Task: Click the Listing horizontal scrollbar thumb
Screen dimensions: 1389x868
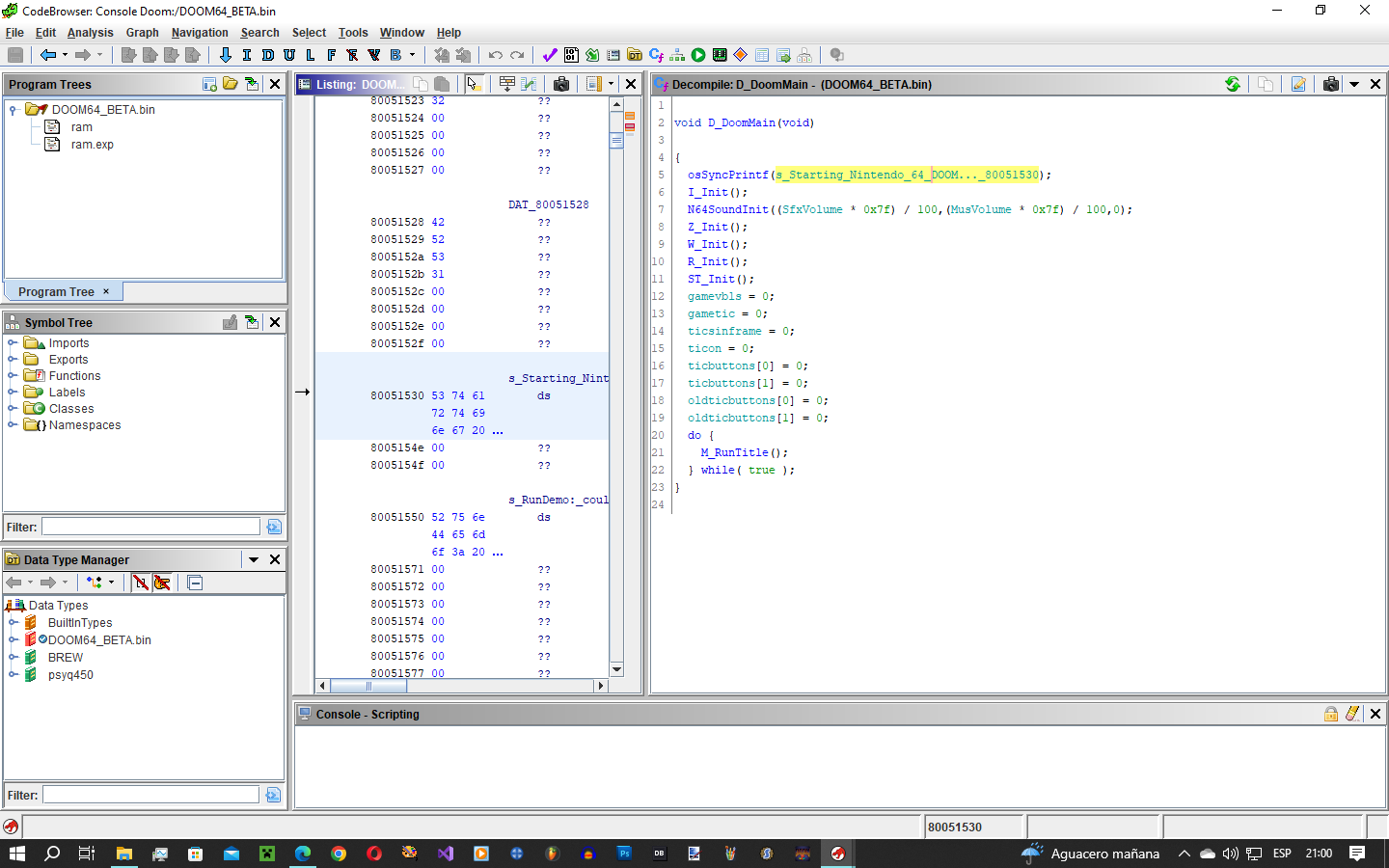Action: pyautogui.click(x=368, y=686)
